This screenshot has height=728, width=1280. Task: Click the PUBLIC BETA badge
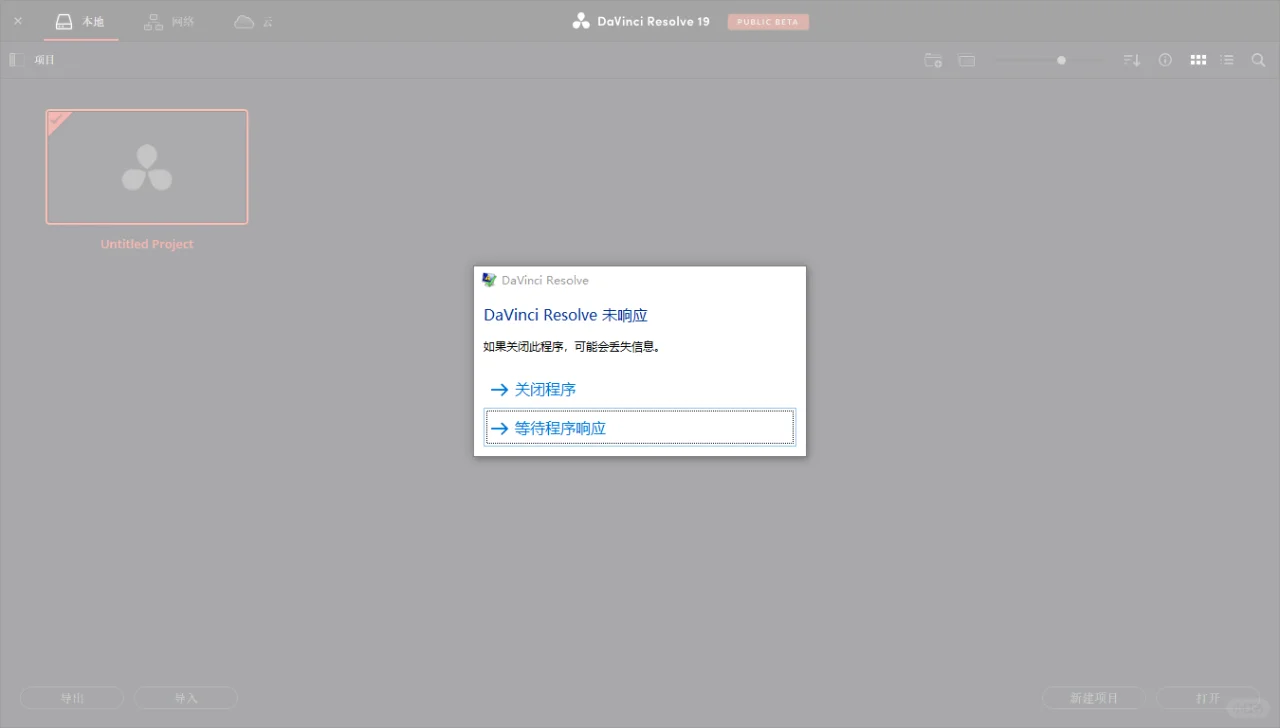pyautogui.click(x=768, y=21)
